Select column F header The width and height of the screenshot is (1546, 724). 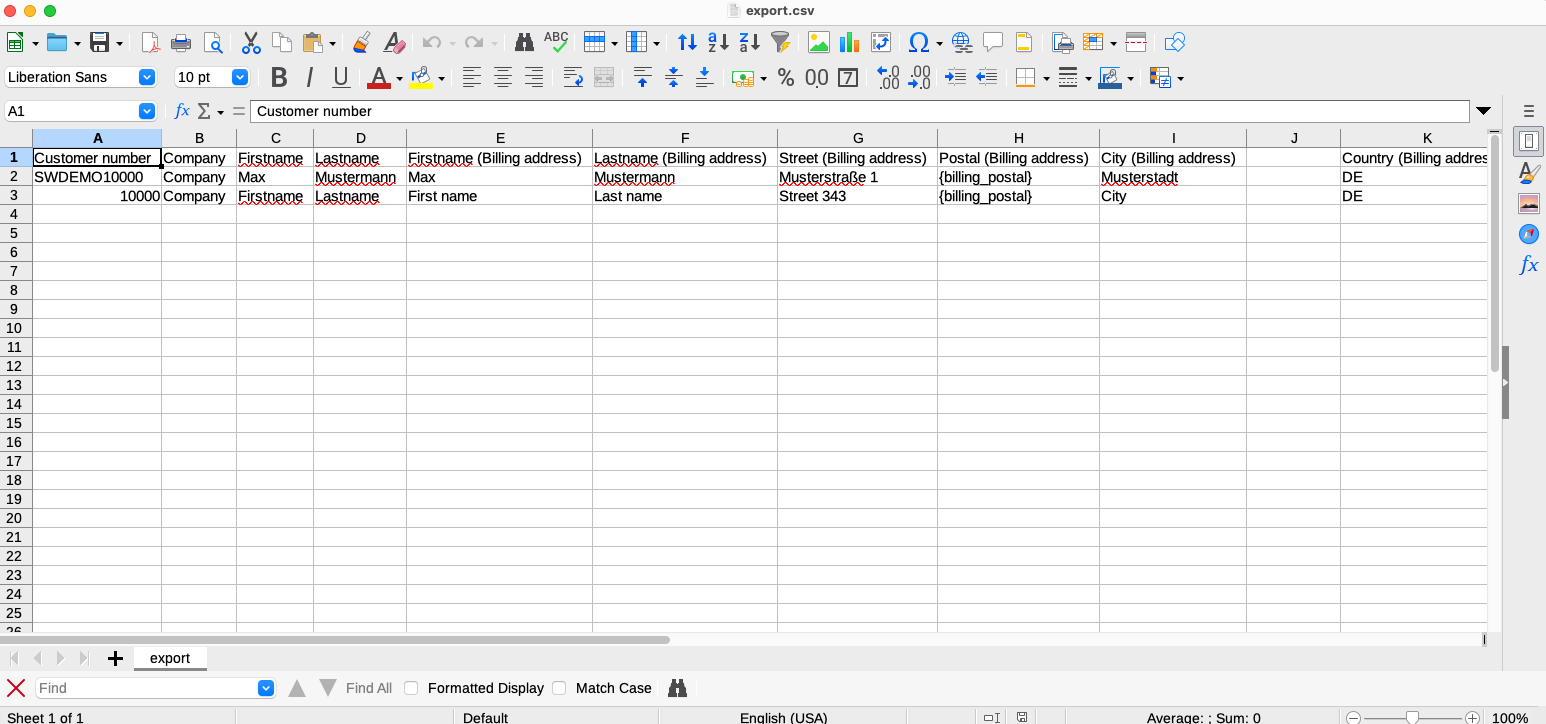[684, 138]
